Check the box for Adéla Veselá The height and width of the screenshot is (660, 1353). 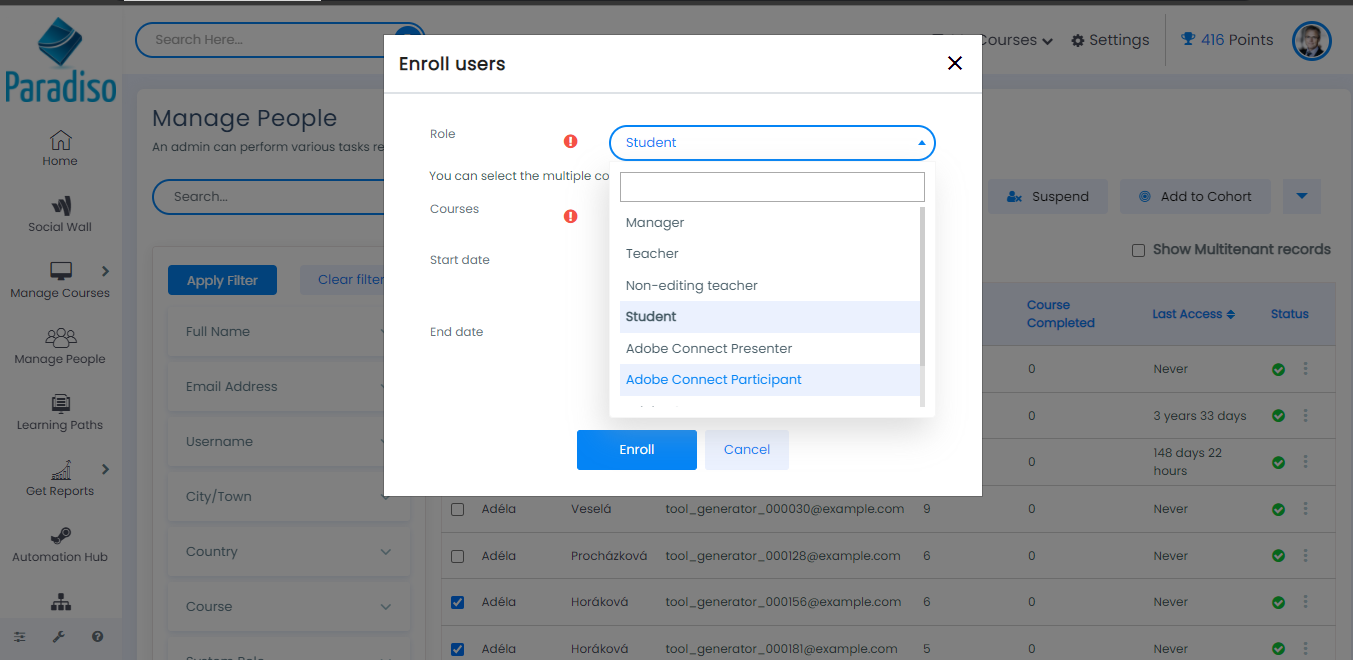click(458, 509)
